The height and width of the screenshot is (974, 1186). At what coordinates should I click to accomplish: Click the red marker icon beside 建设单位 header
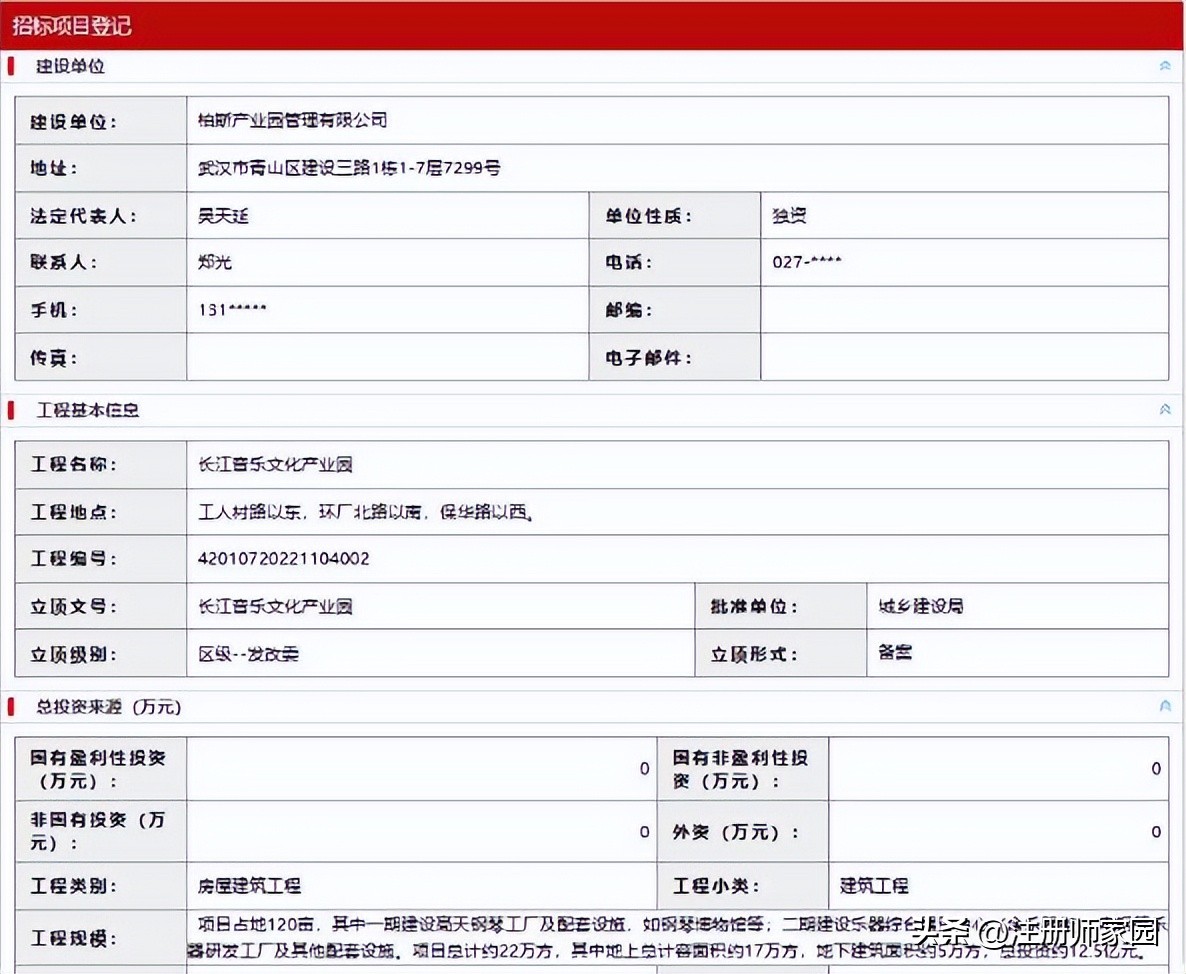(x=11, y=66)
